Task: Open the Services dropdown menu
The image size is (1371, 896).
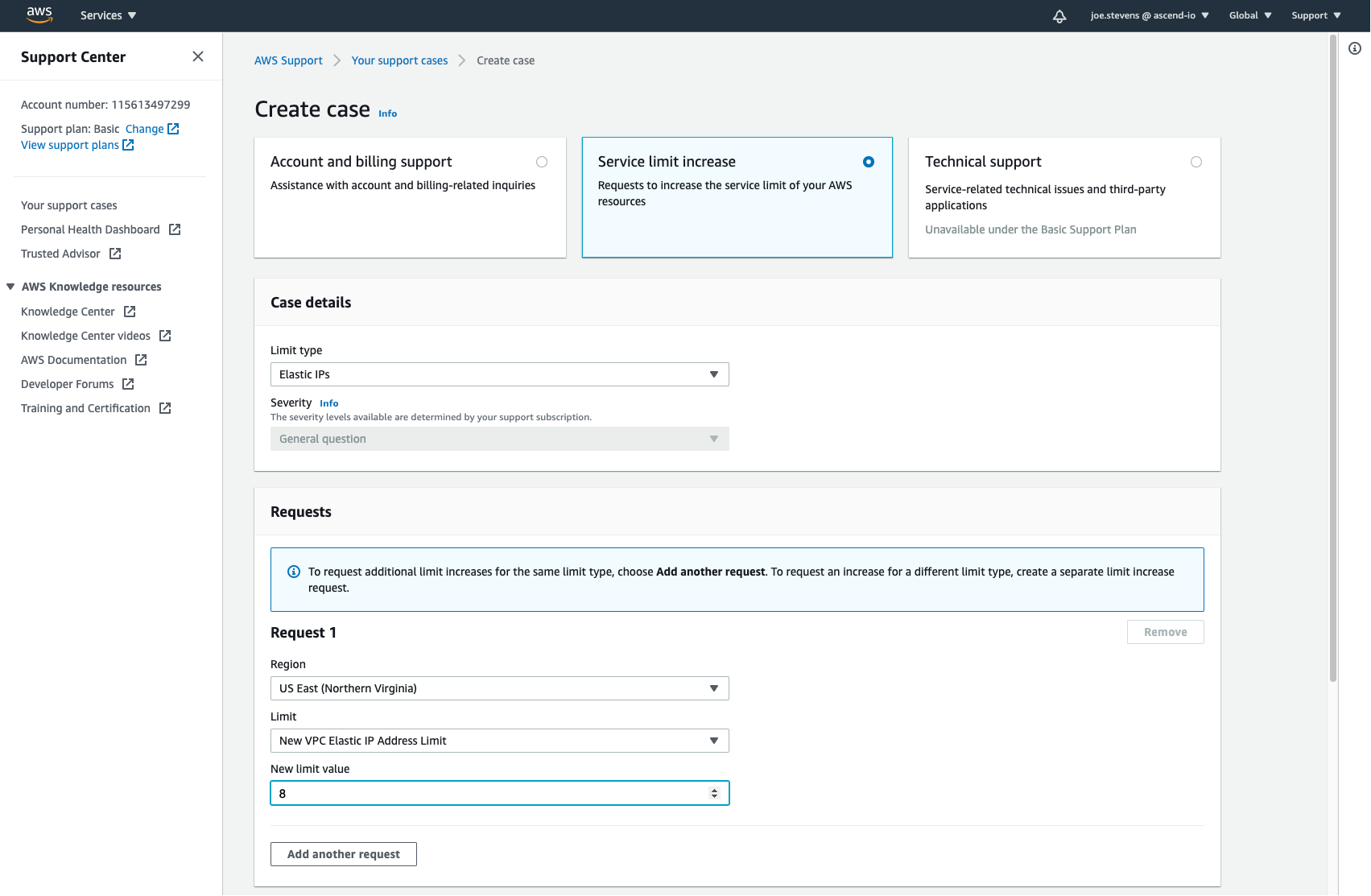Action: tap(109, 15)
